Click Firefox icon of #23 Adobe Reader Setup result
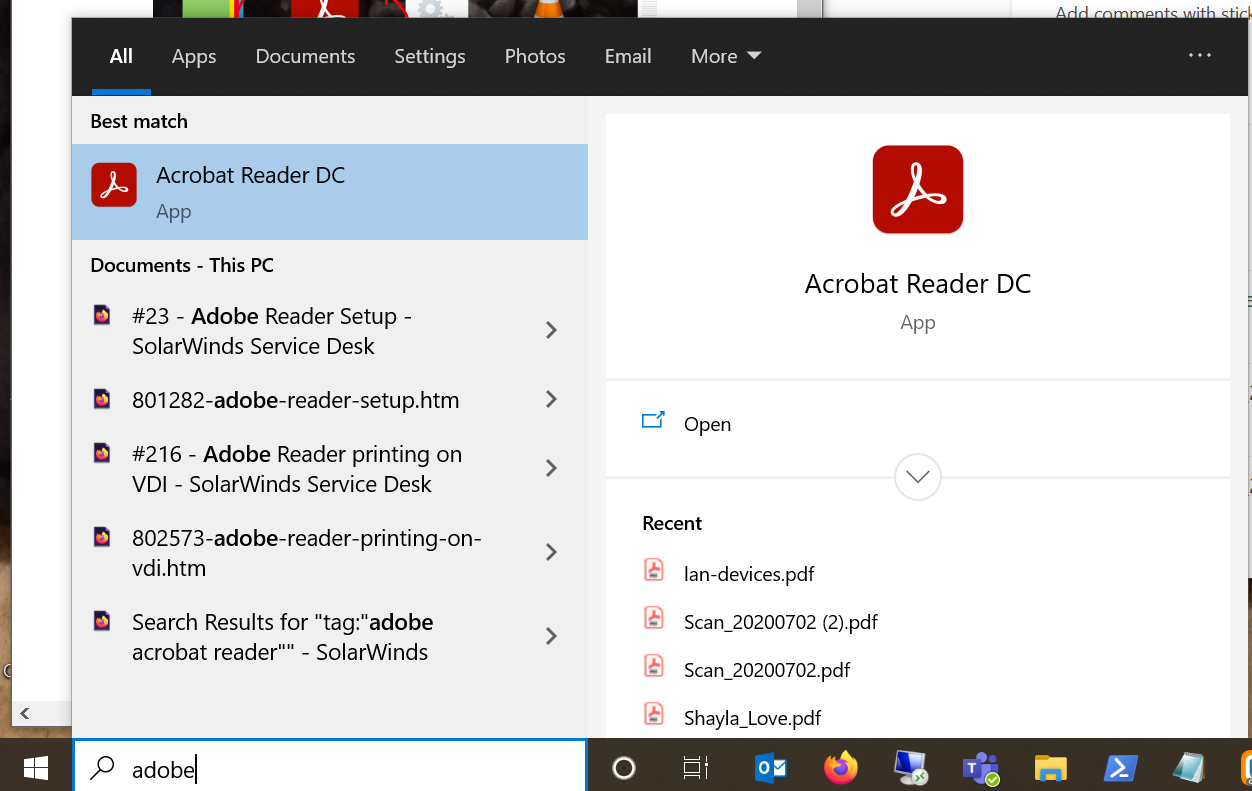This screenshot has height=791, width=1252. tap(102, 316)
